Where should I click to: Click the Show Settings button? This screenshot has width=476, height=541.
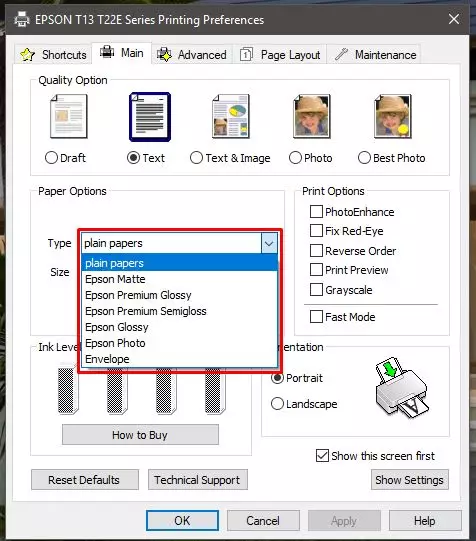[410, 480]
